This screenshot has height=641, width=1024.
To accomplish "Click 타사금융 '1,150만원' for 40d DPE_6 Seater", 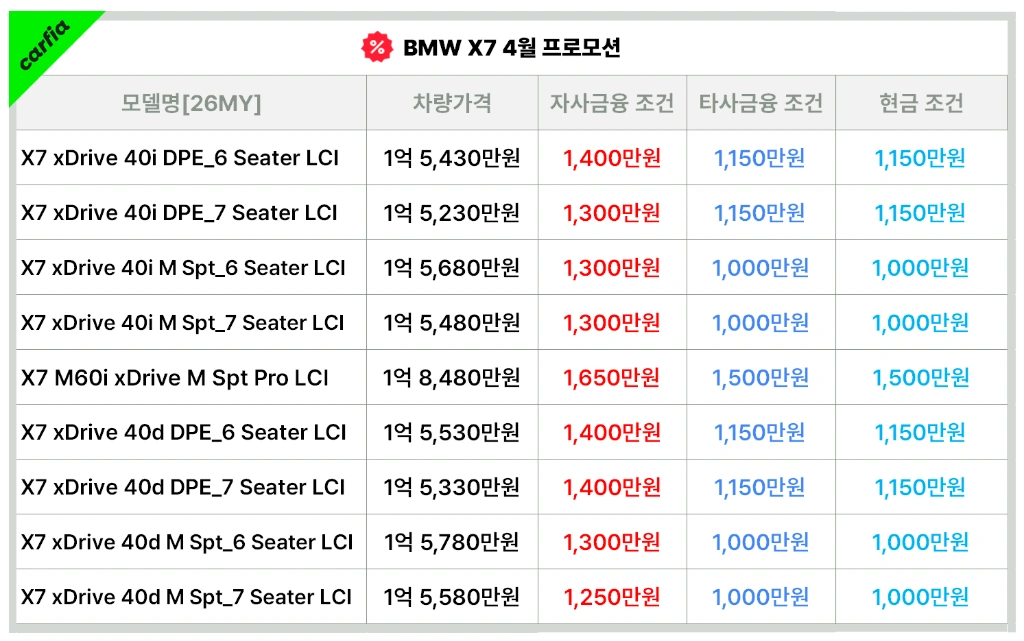I will [x=760, y=432].
